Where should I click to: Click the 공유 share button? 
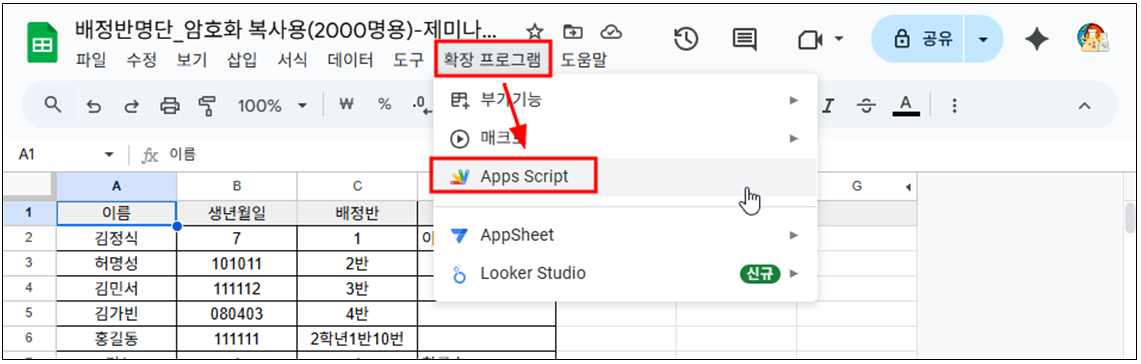918,39
